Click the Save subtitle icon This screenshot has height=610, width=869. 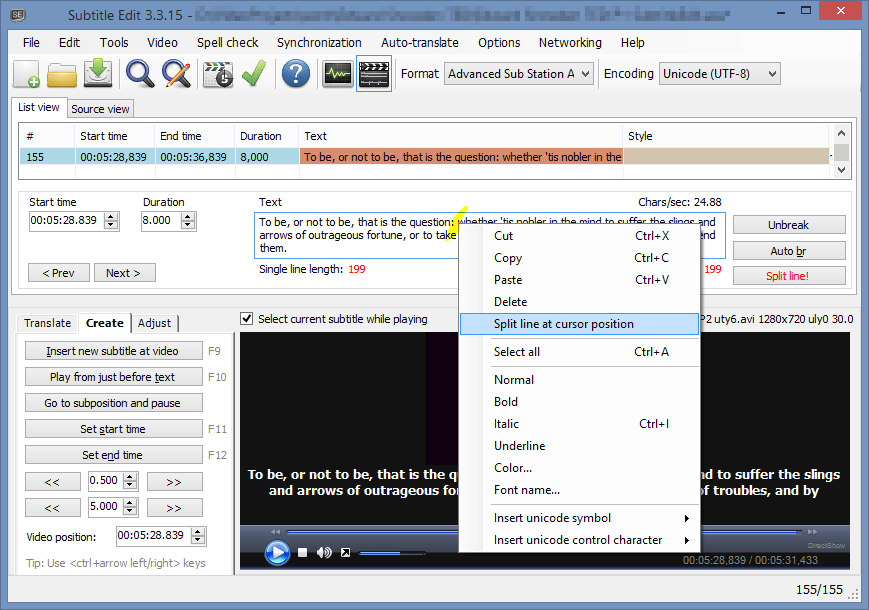pyautogui.click(x=98, y=73)
